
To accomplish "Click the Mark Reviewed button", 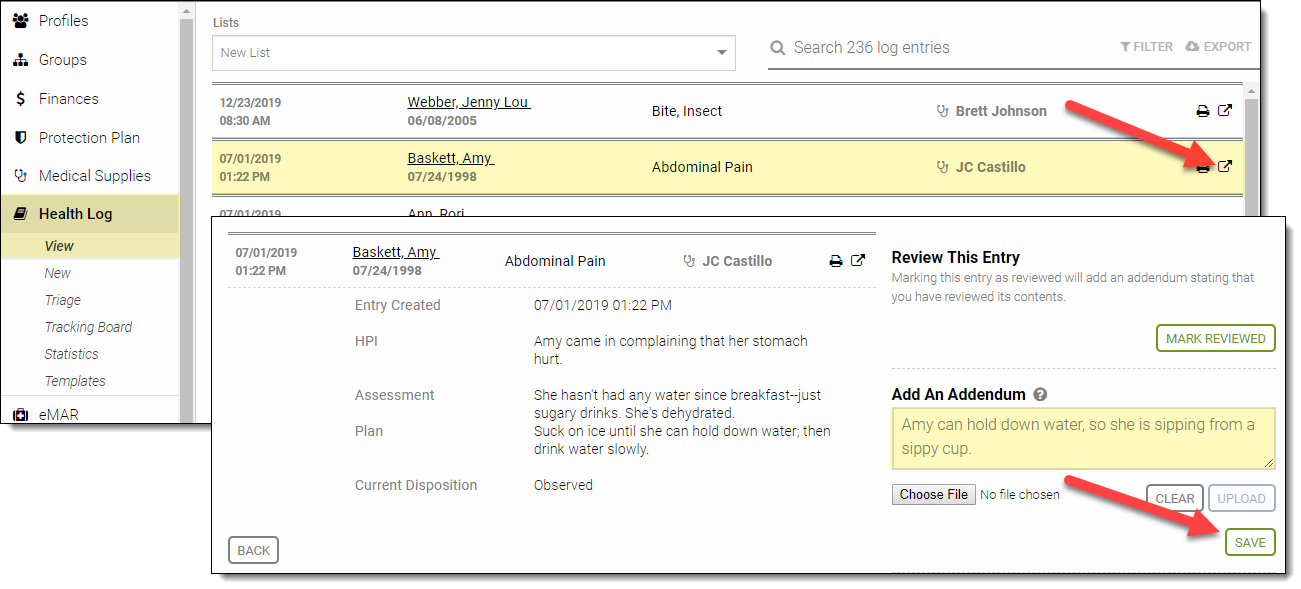I will click(x=1215, y=339).
